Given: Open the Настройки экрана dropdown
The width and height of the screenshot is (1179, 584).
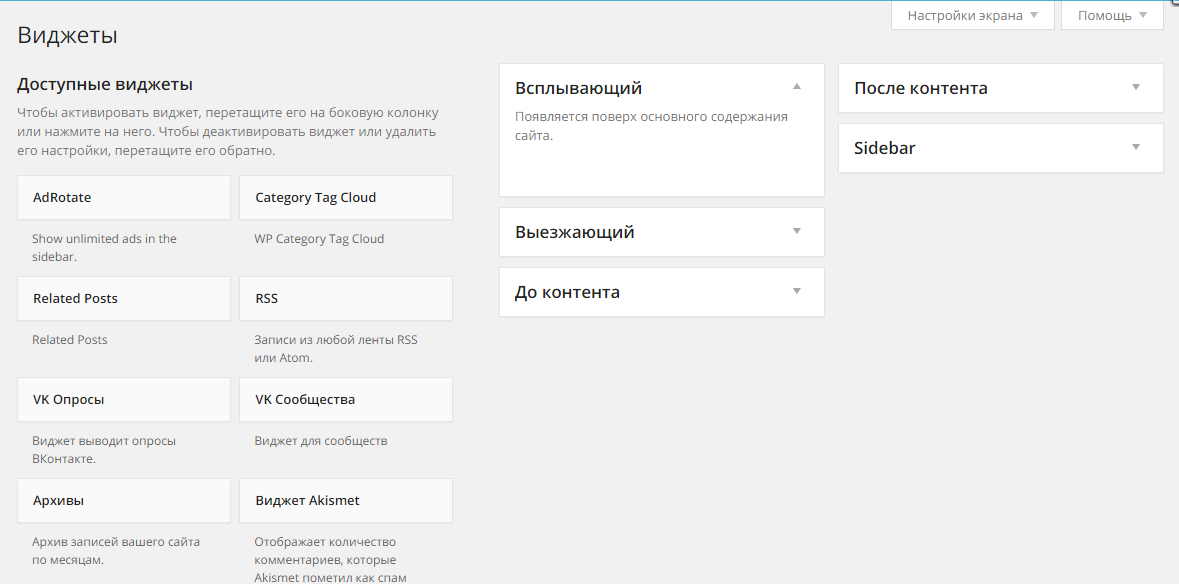Looking at the screenshot, I should tap(972, 16).
